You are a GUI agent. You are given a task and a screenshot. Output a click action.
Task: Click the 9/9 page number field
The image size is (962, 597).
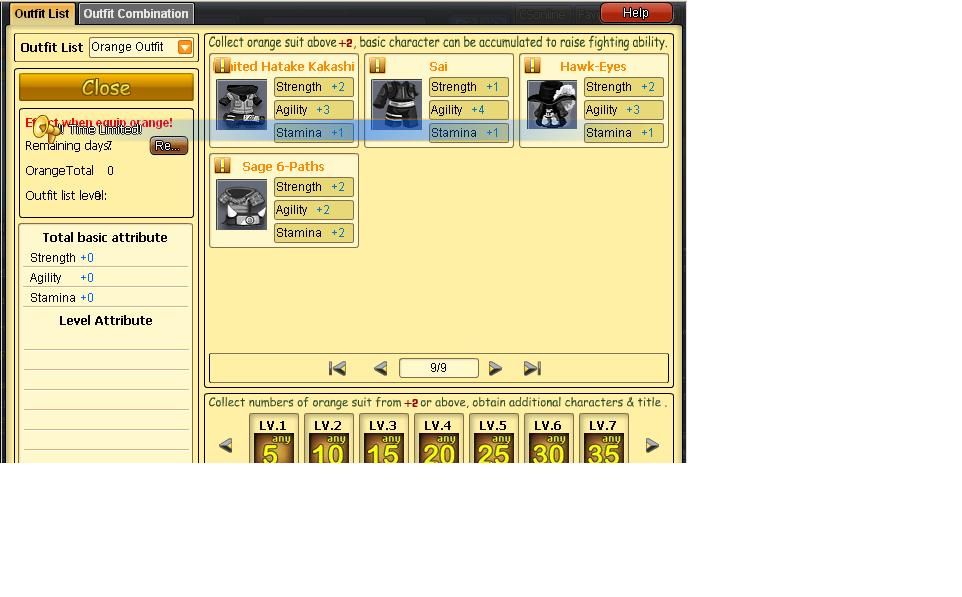click(439, 368)
